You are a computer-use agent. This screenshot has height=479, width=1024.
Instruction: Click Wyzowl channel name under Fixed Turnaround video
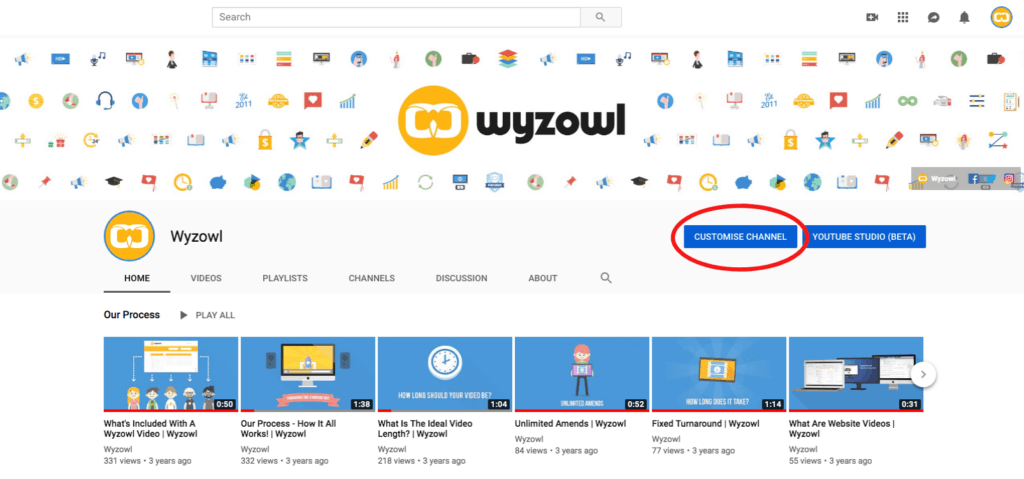click(x=667, y=439)
